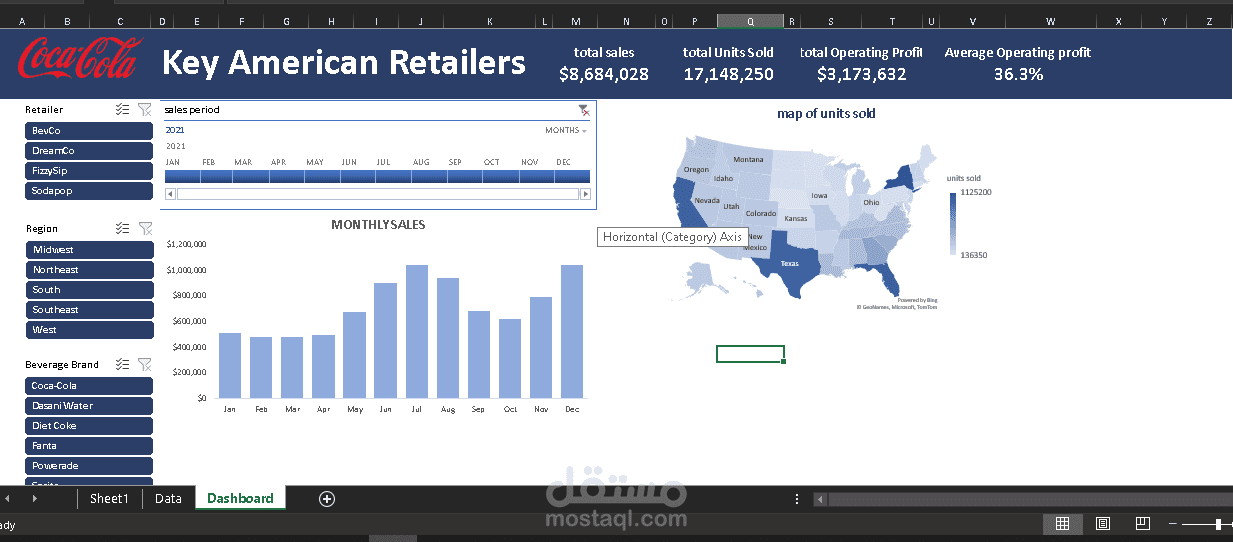This screenshot has width=1233, height=542.
Task: Click the timeline horizontal scrollbar track
Action: tap(378, 194)
